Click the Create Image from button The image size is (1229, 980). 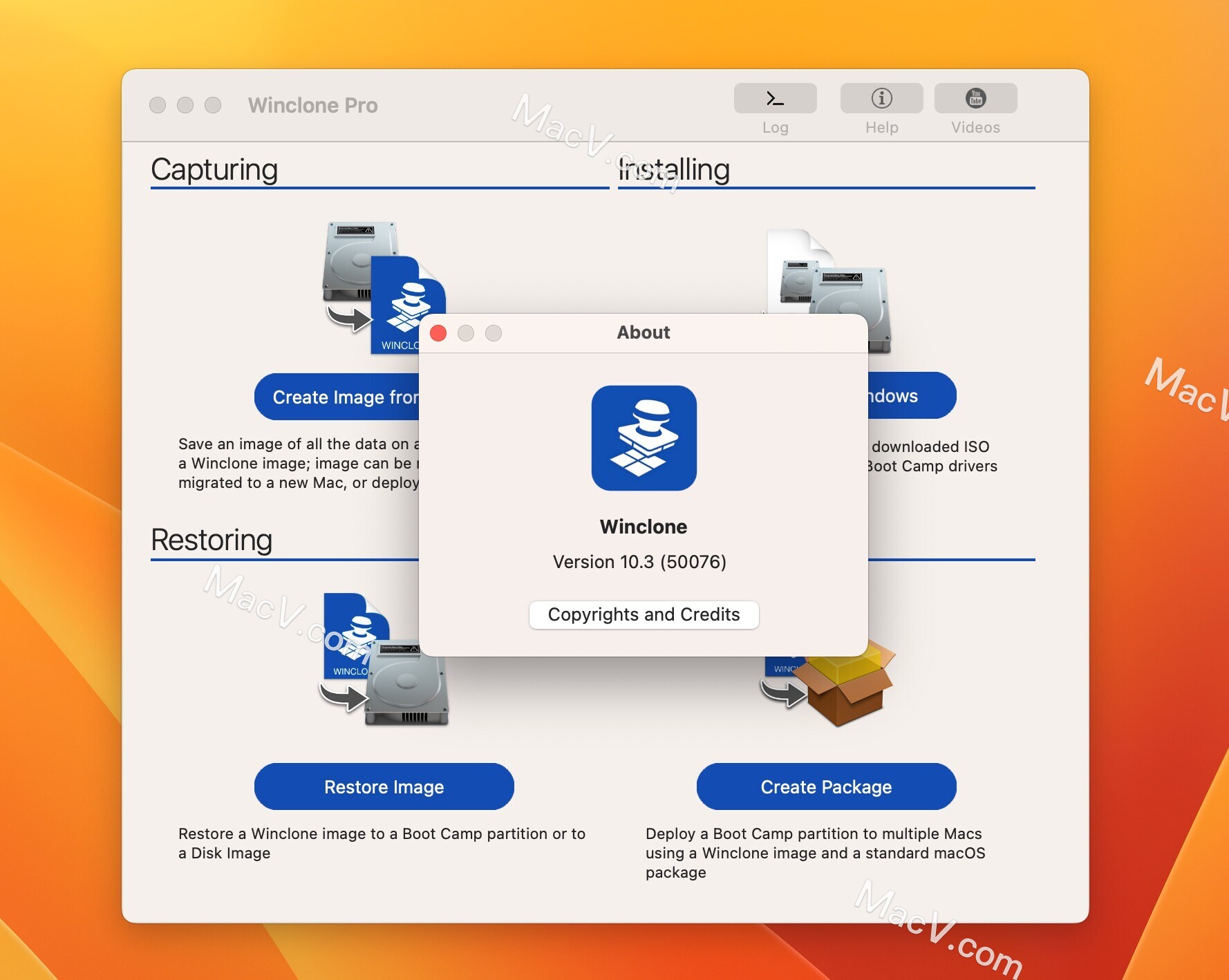coord(337,397)
